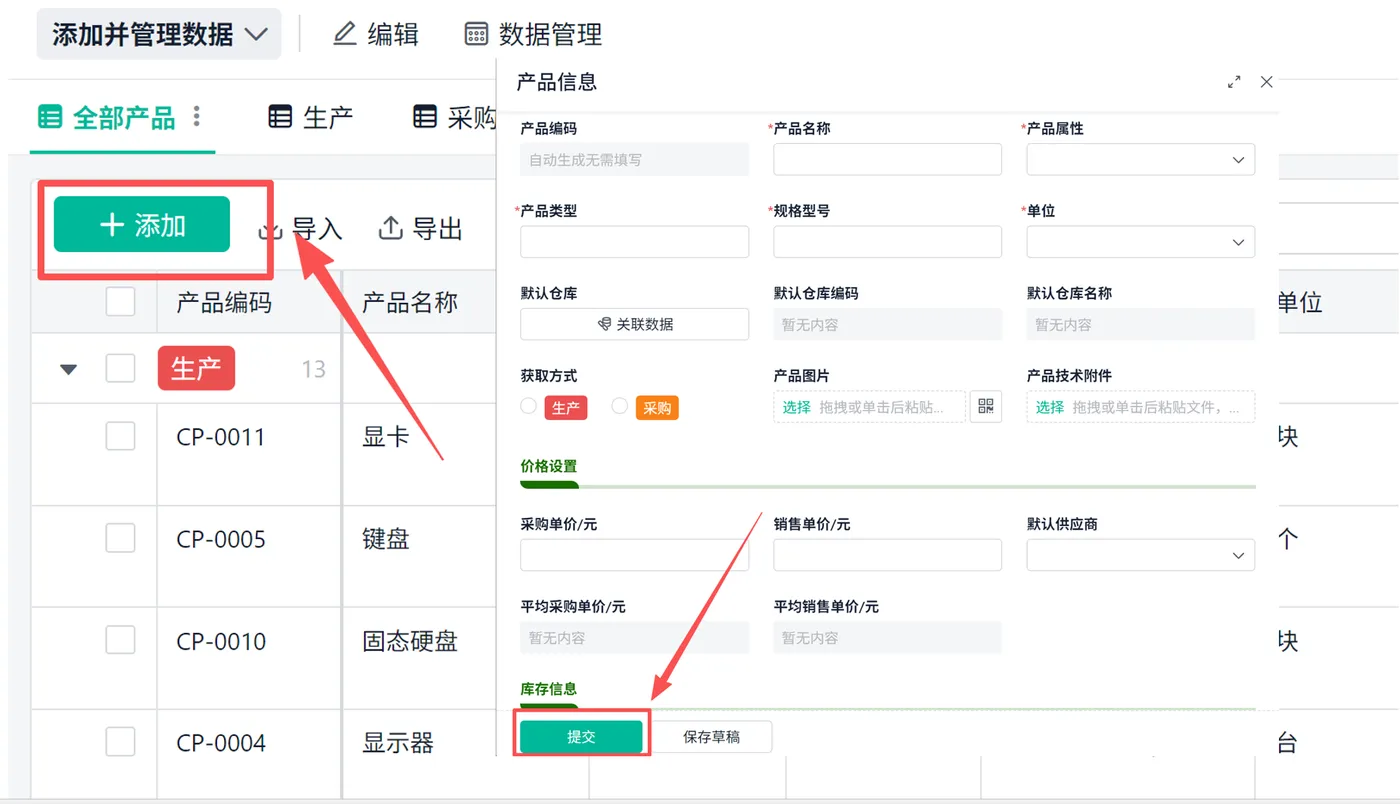The width and height of the screenshot is (1400, 804).
Task: Click the 产品名称 input field
Action: (x=887, y=160)
